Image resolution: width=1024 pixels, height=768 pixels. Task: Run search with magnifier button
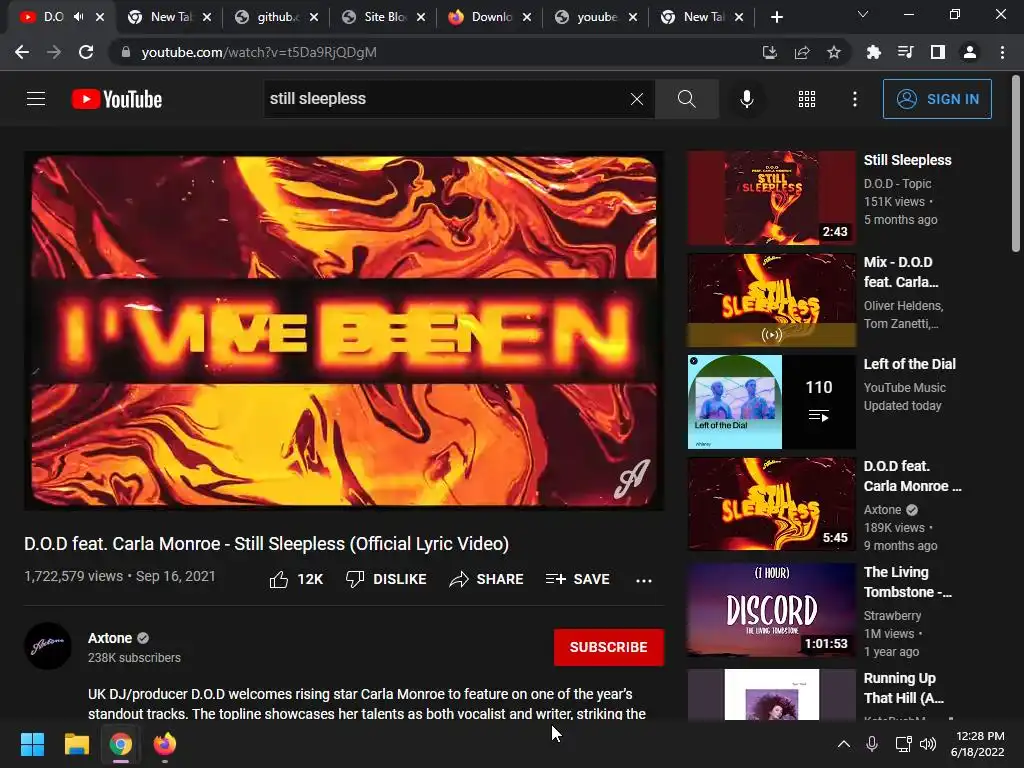coord(686,99)
